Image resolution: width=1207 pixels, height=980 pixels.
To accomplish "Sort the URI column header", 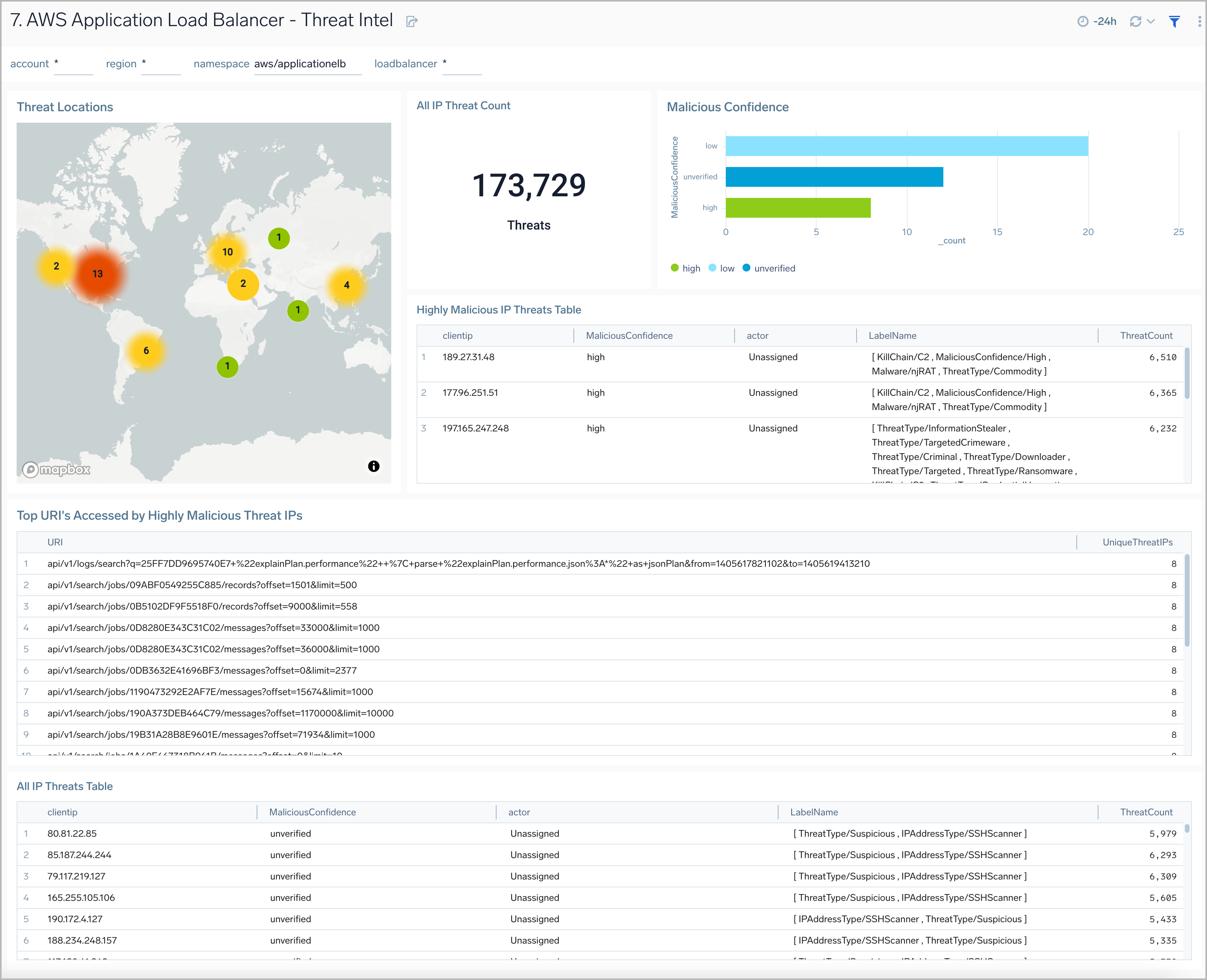I will point(55,542).
